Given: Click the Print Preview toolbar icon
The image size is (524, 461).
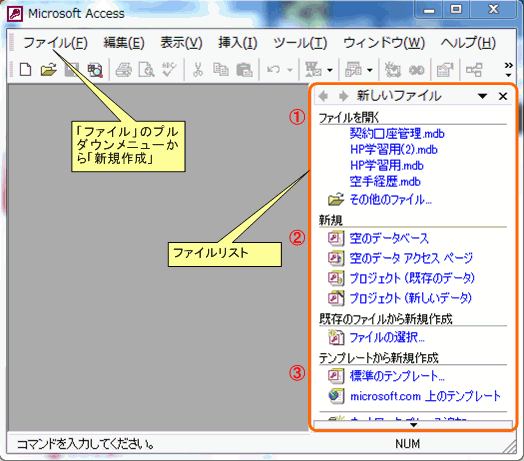Looking at the screenshot, I should click(x=146, y=70).
